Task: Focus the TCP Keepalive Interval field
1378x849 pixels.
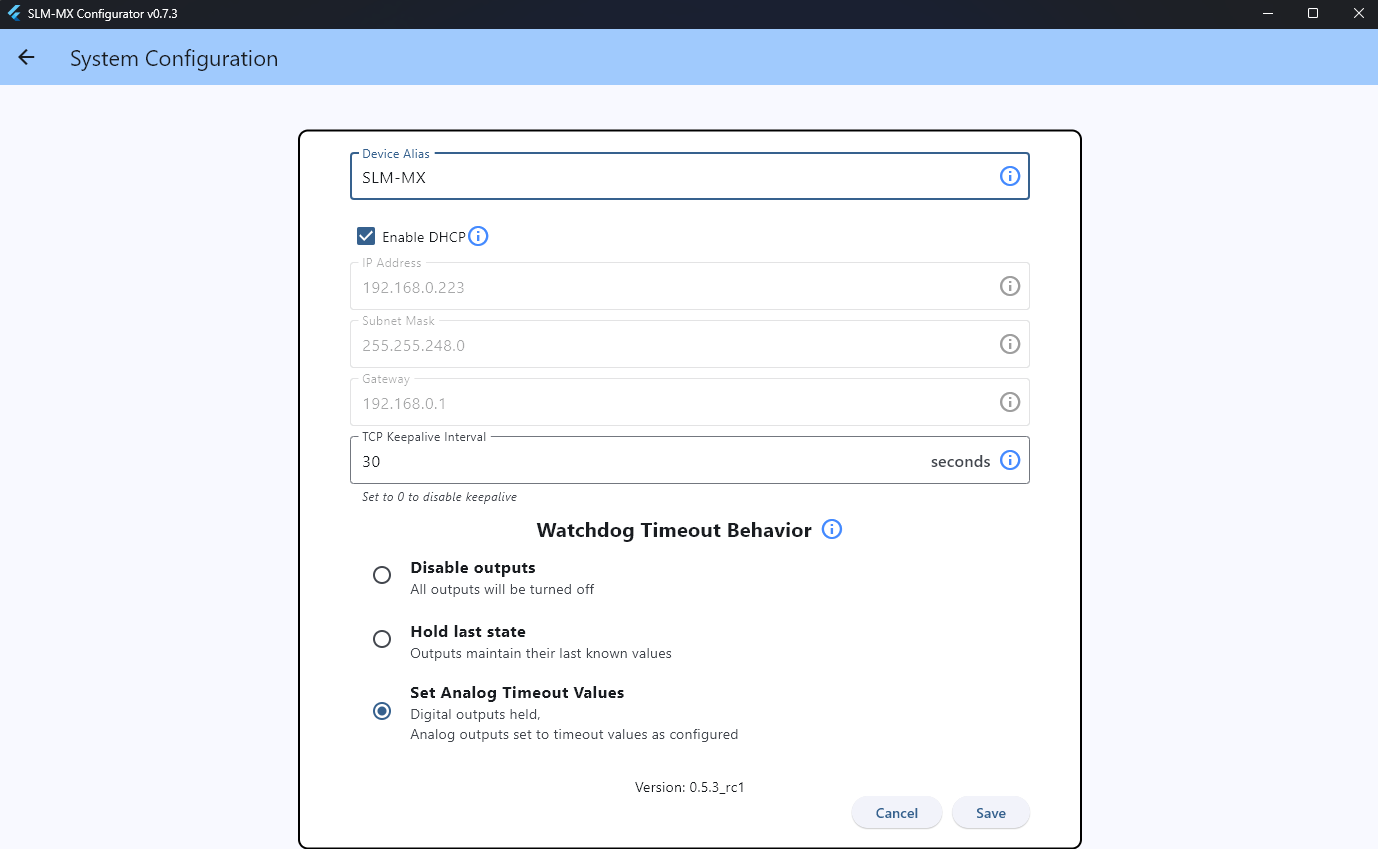Action: (x=690, y=460)
